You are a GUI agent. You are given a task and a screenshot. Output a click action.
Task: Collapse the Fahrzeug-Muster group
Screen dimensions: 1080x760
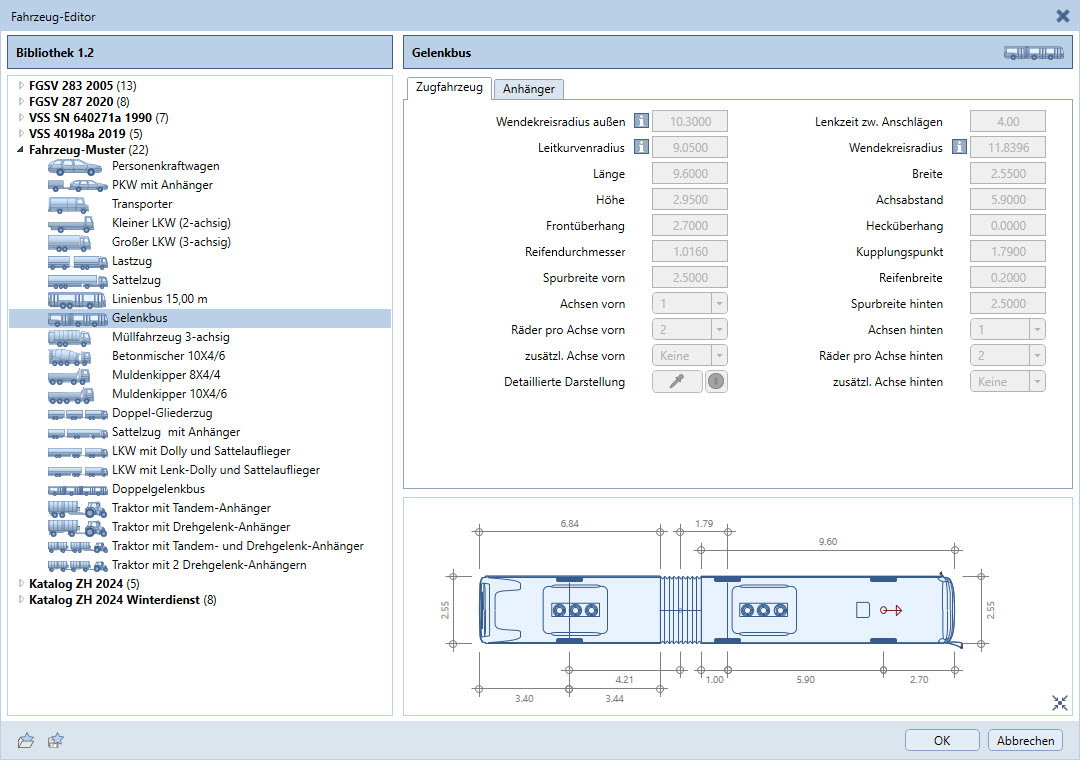(21, 150)
